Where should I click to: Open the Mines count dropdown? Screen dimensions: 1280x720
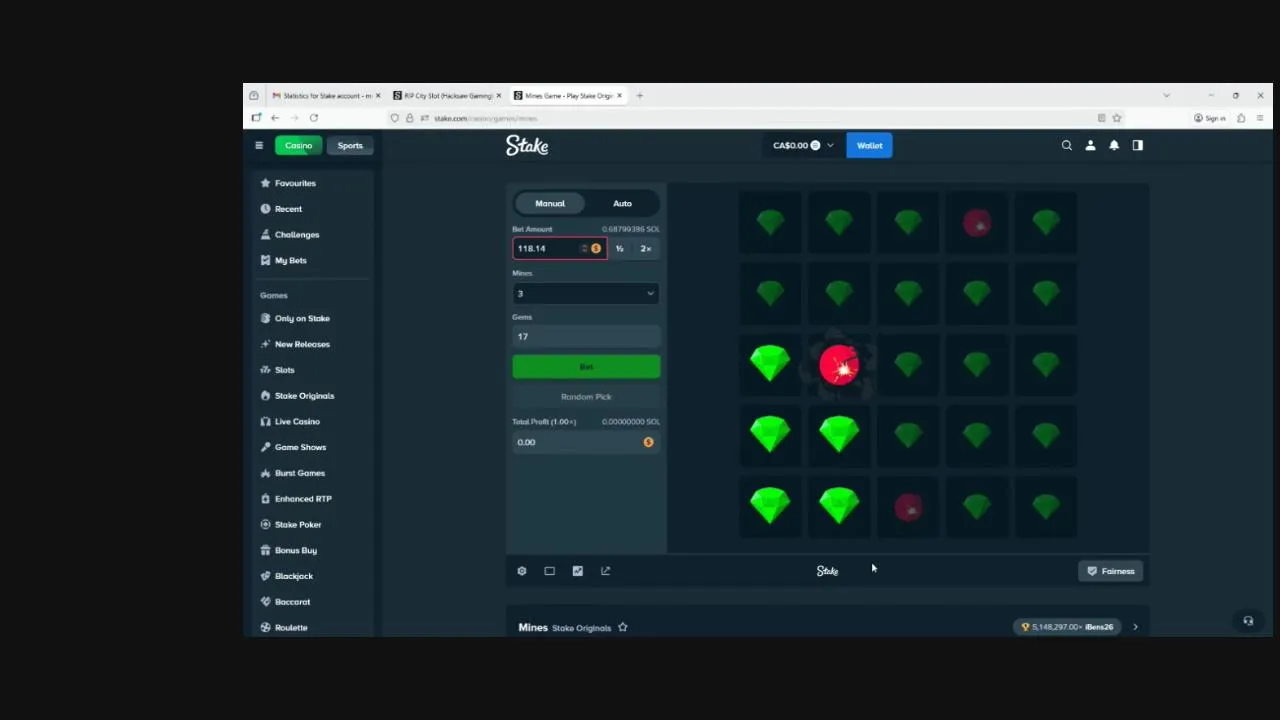pyautogui.click(x=586, y=293)
